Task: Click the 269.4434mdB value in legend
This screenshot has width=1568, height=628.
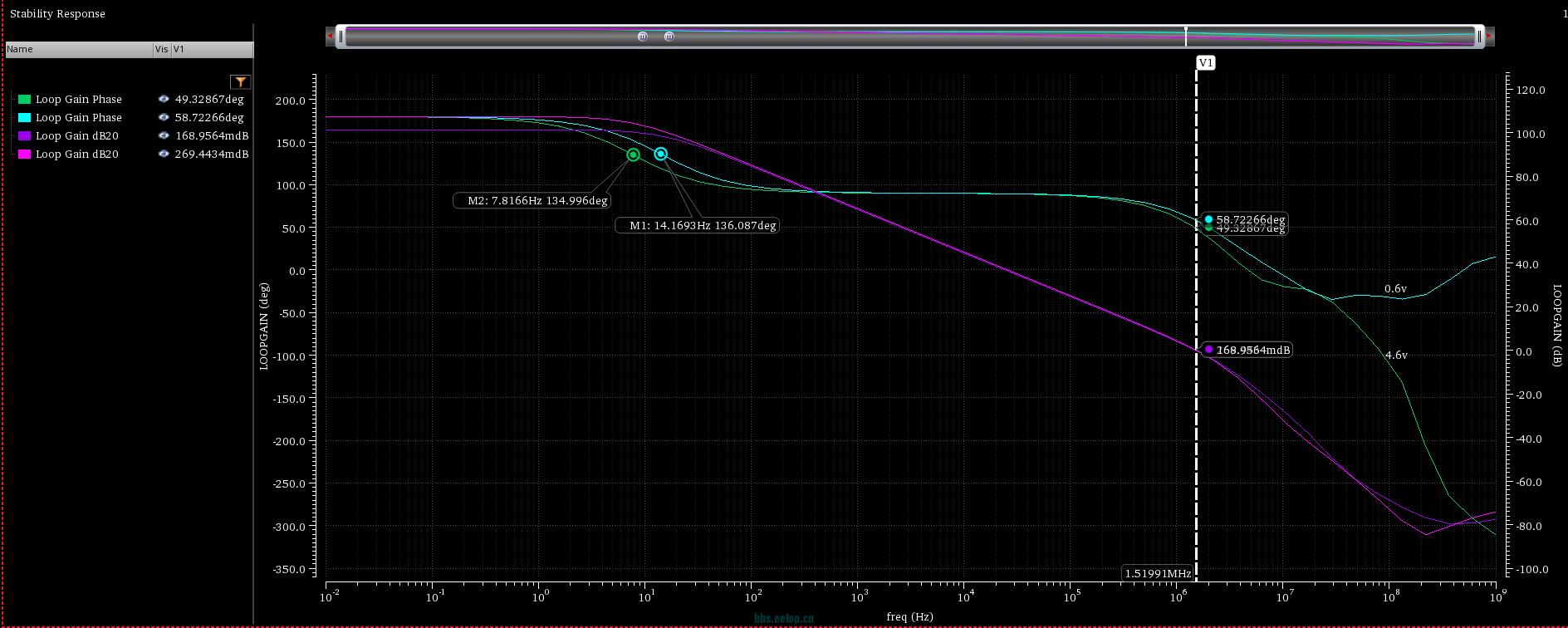Action: tap(212, 154)
